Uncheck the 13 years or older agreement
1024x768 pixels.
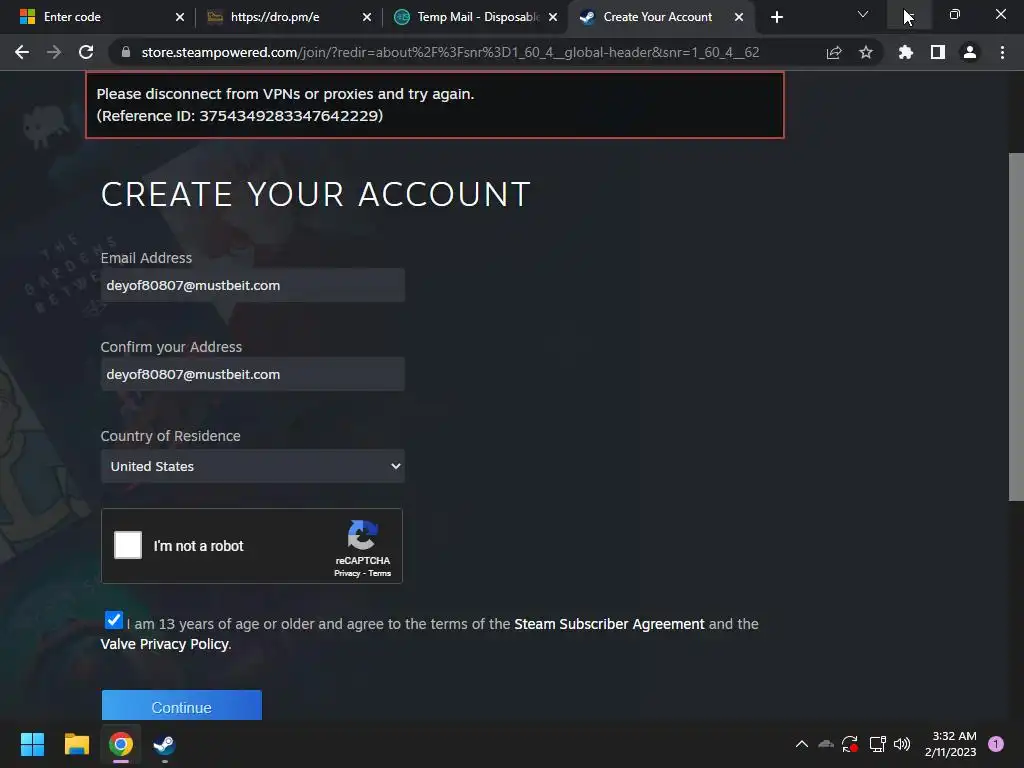[x=114, y=620]
